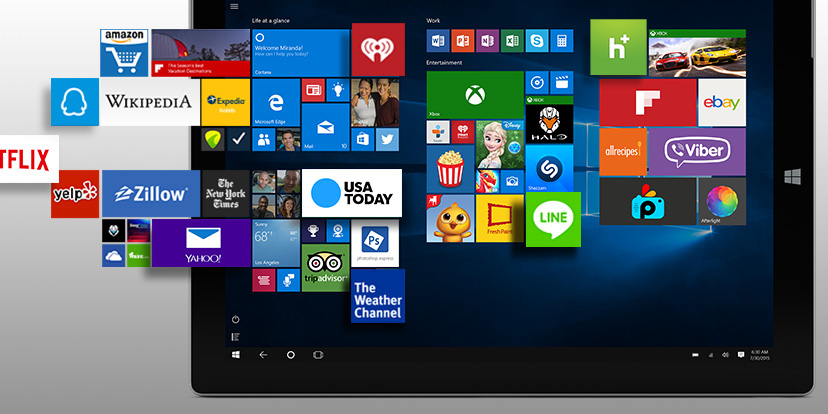Open the Shazam tile

(x=549, y=168)
